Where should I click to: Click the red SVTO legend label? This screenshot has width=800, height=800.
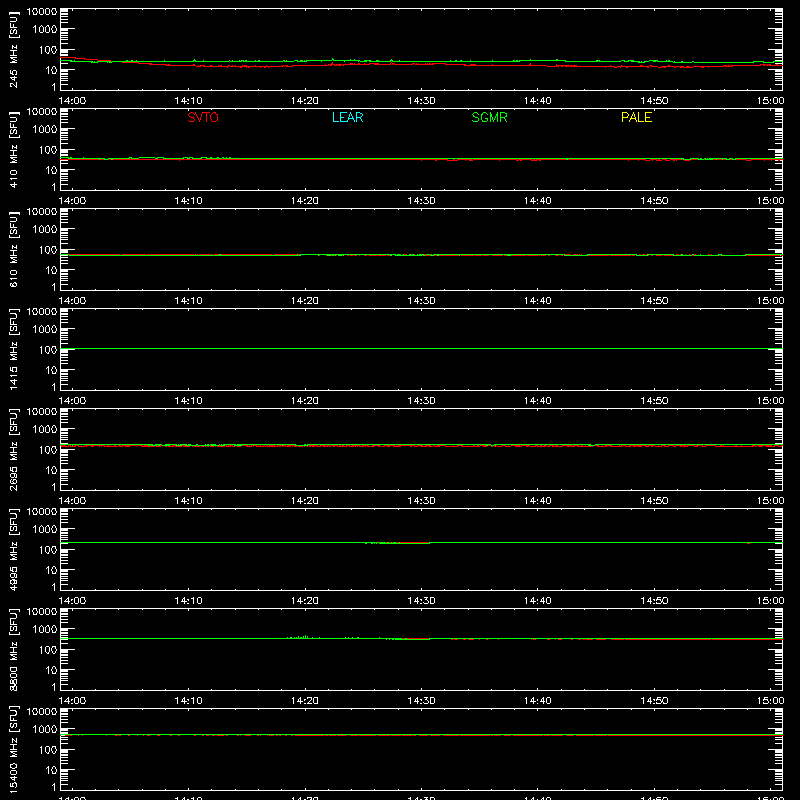pyautogui.click(x=203, y=117)
